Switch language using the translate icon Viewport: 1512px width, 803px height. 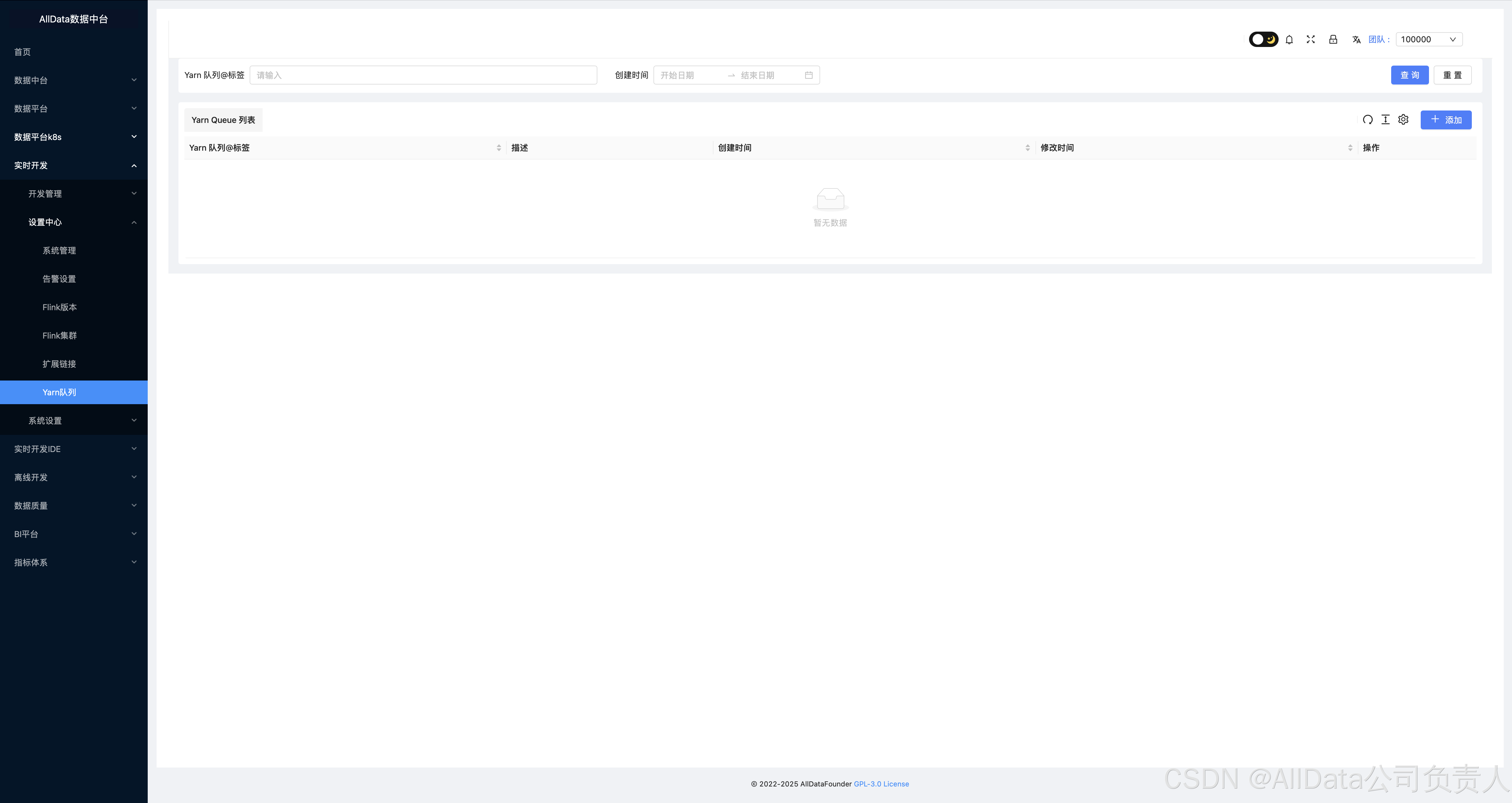[1356, 39]
